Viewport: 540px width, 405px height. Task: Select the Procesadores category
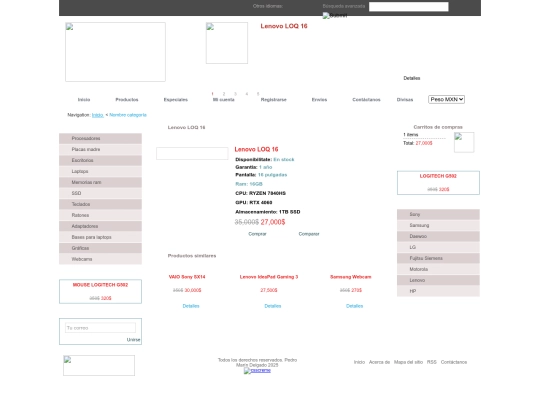(x=100, y=138)
